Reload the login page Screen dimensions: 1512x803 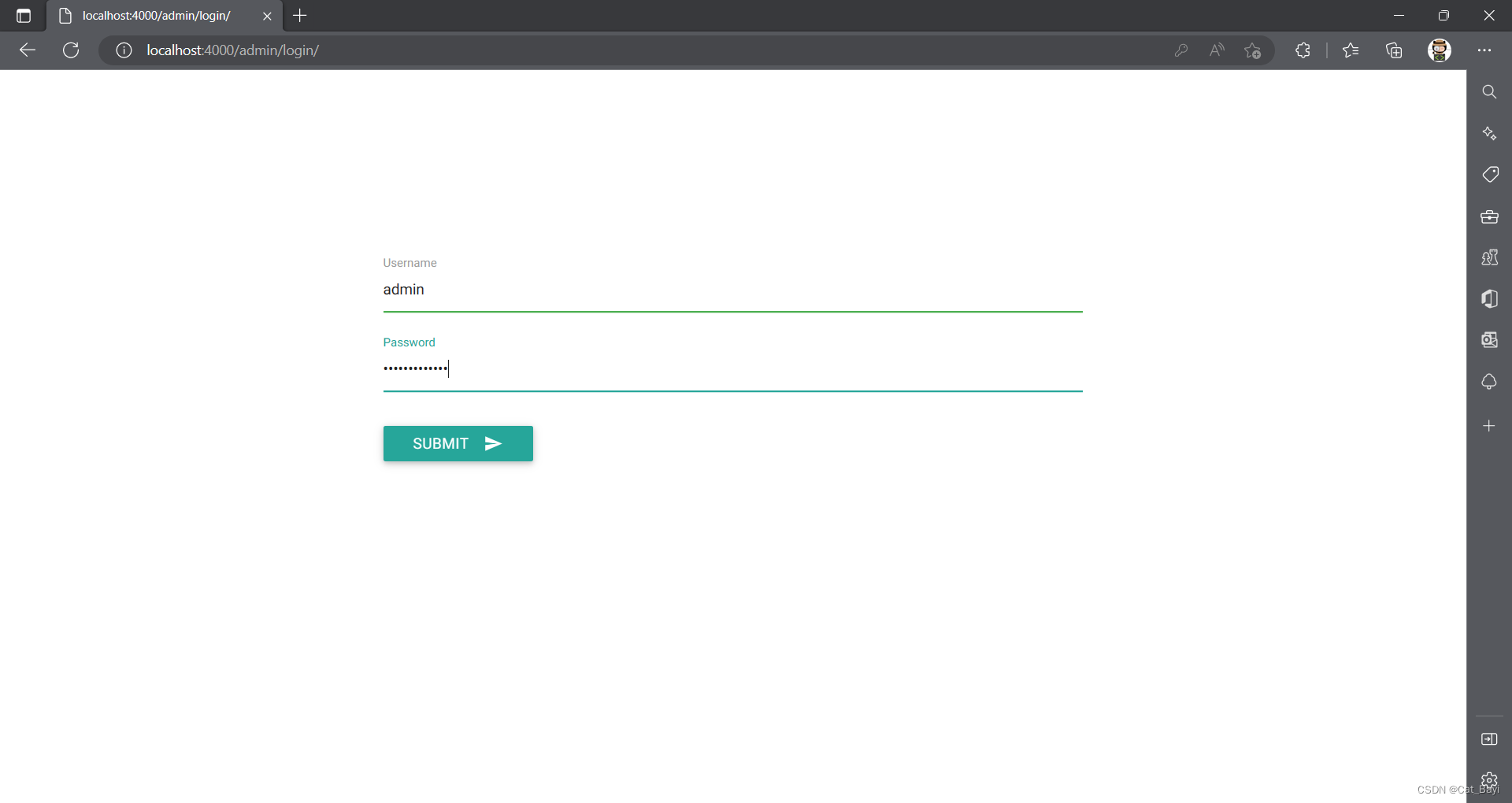point(71,50)
